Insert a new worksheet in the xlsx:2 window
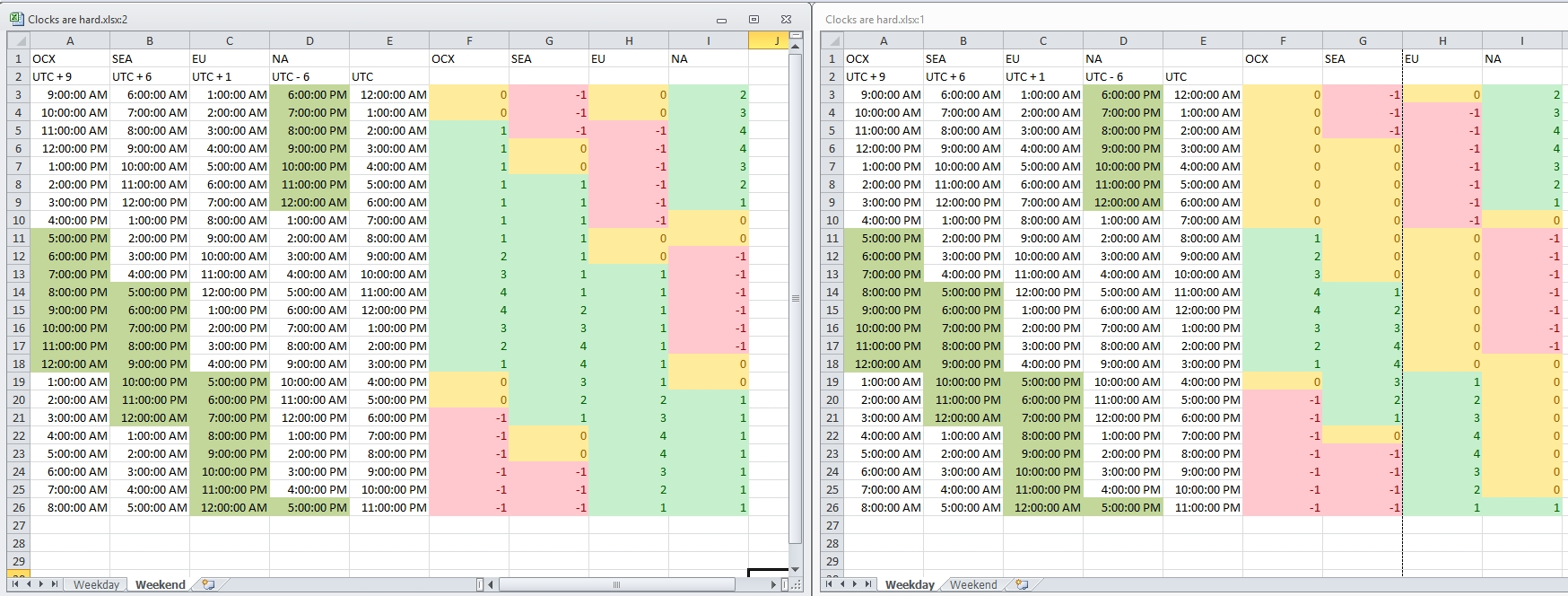 pyautogui.click(x=208, y=584)
